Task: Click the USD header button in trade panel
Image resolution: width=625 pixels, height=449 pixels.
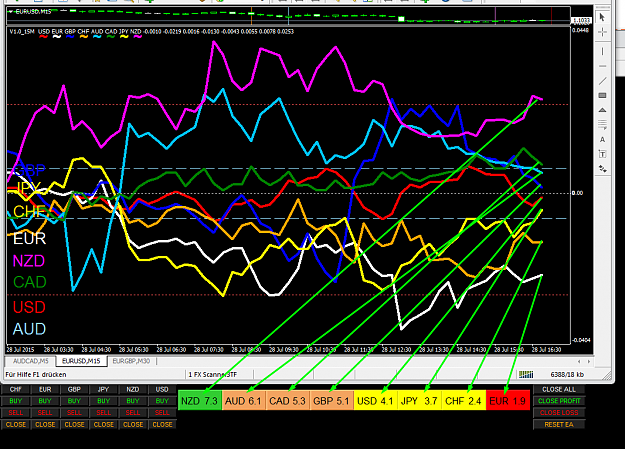Action: point(162,389)
